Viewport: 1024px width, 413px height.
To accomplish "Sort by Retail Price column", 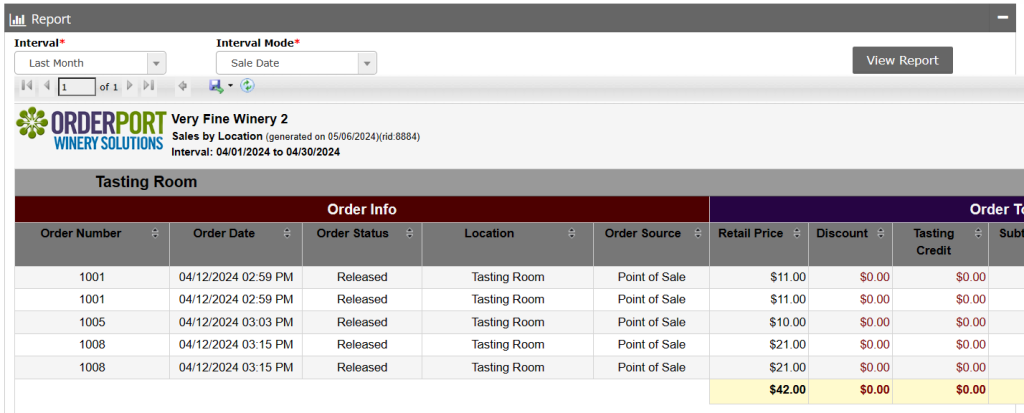I will tap(798, 234).
